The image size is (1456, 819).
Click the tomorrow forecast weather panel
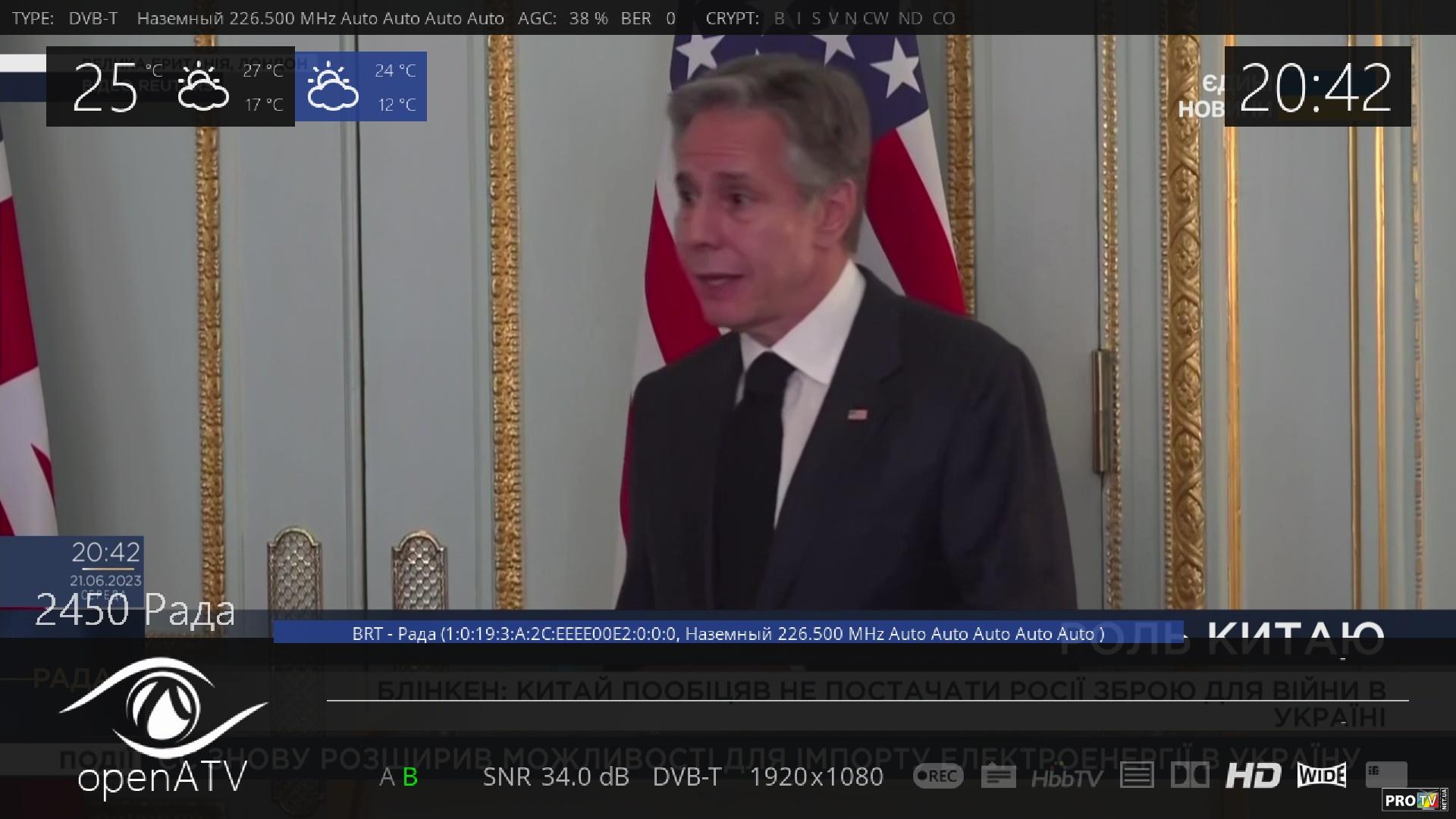(x=361, y=86)
